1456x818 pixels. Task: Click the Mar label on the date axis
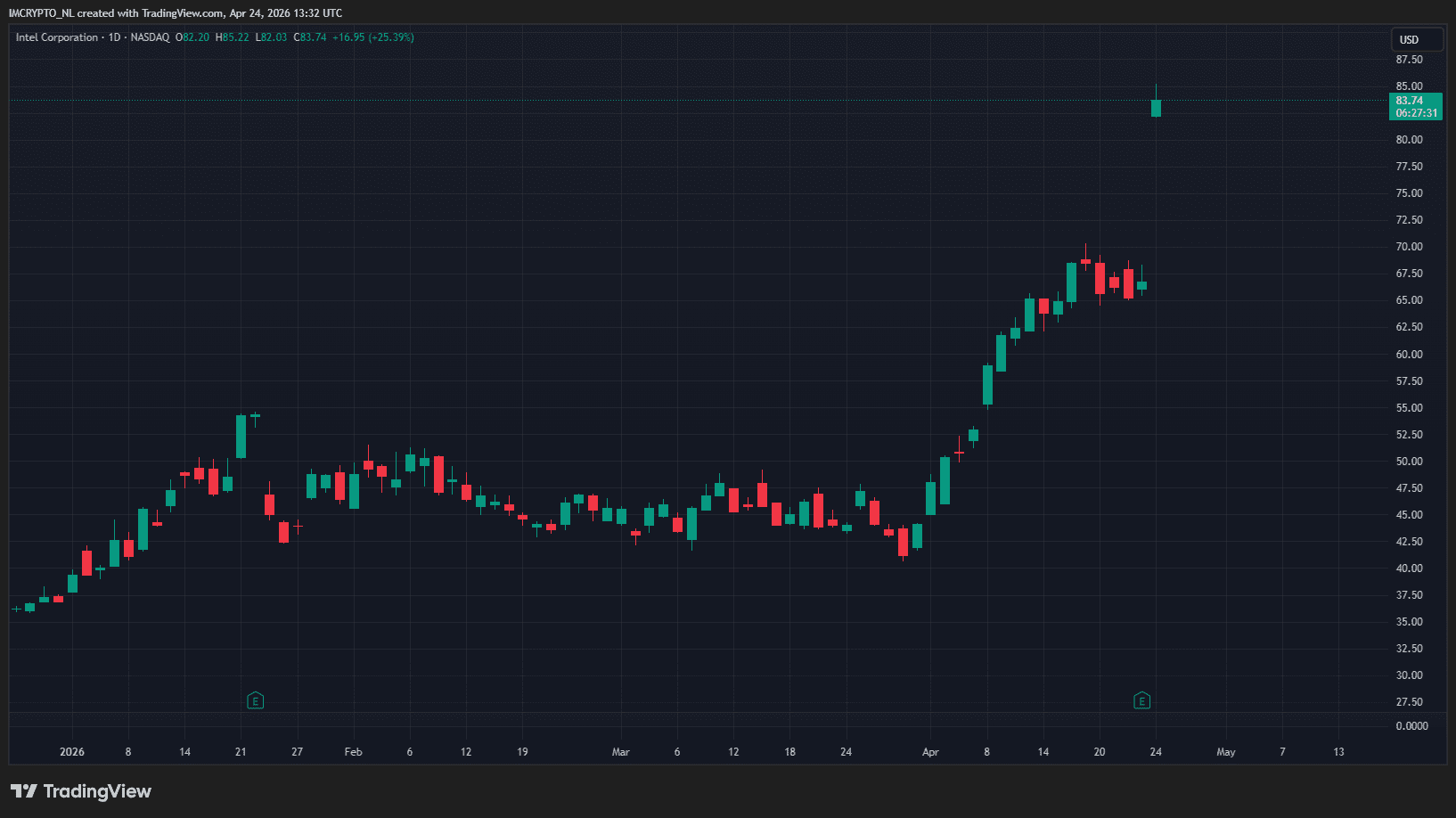pyautogui.click(x=620, y=752)
